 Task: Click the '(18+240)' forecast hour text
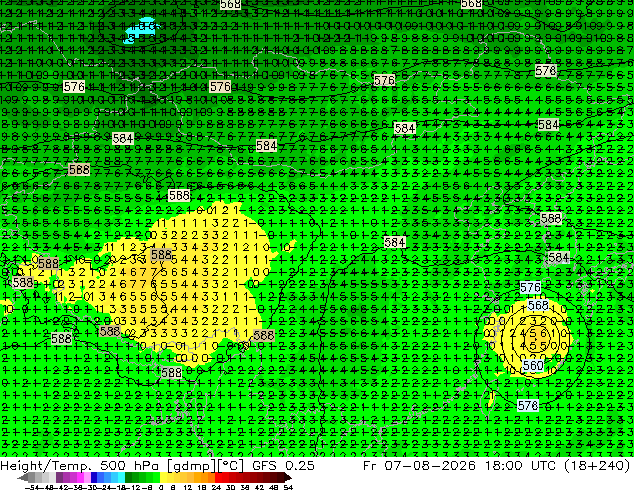pyautogui.click(x=598, y=466)
